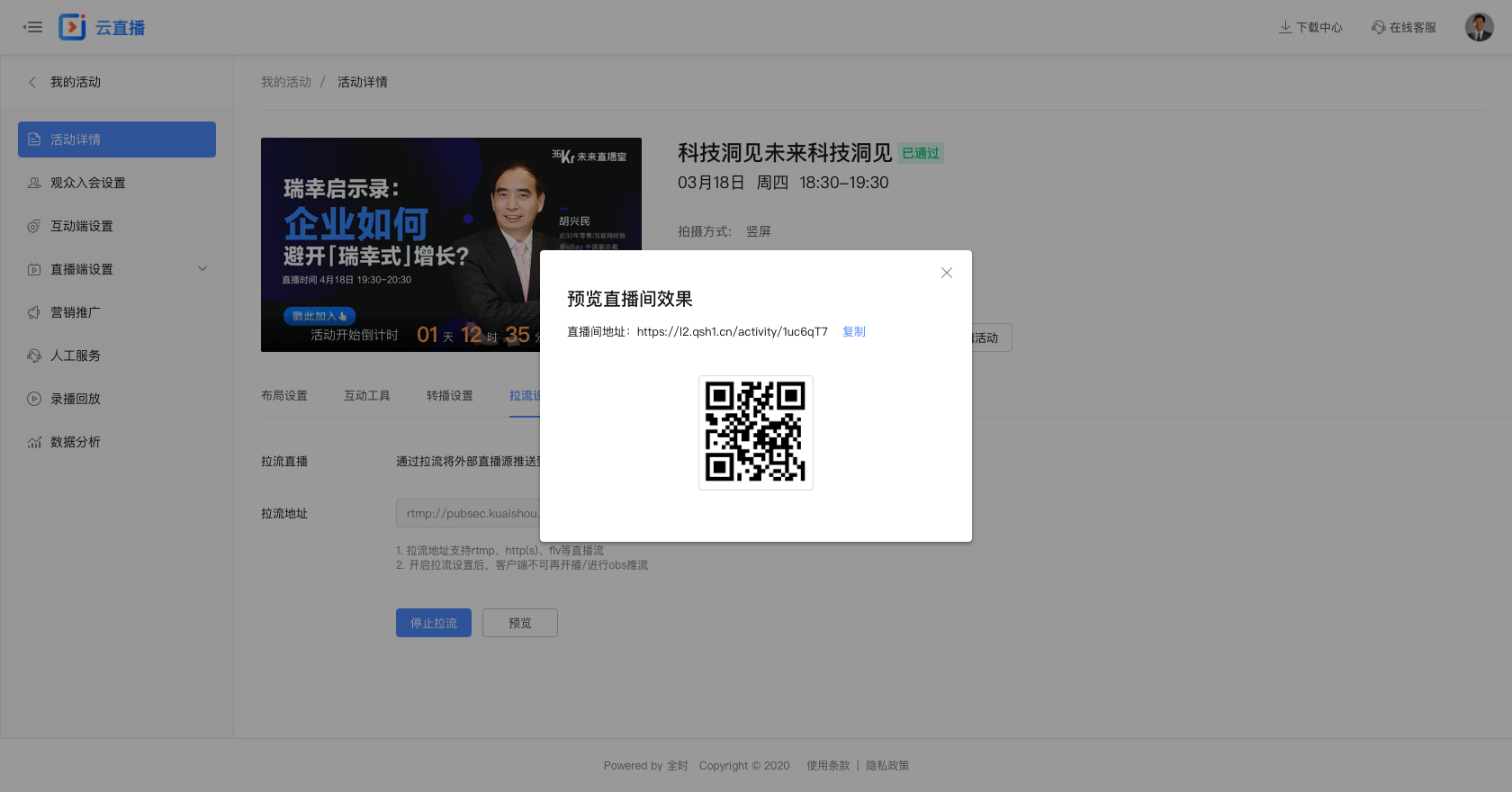
Task: Click 我的活动 breadcrumb link
Action: pos(286,82)
